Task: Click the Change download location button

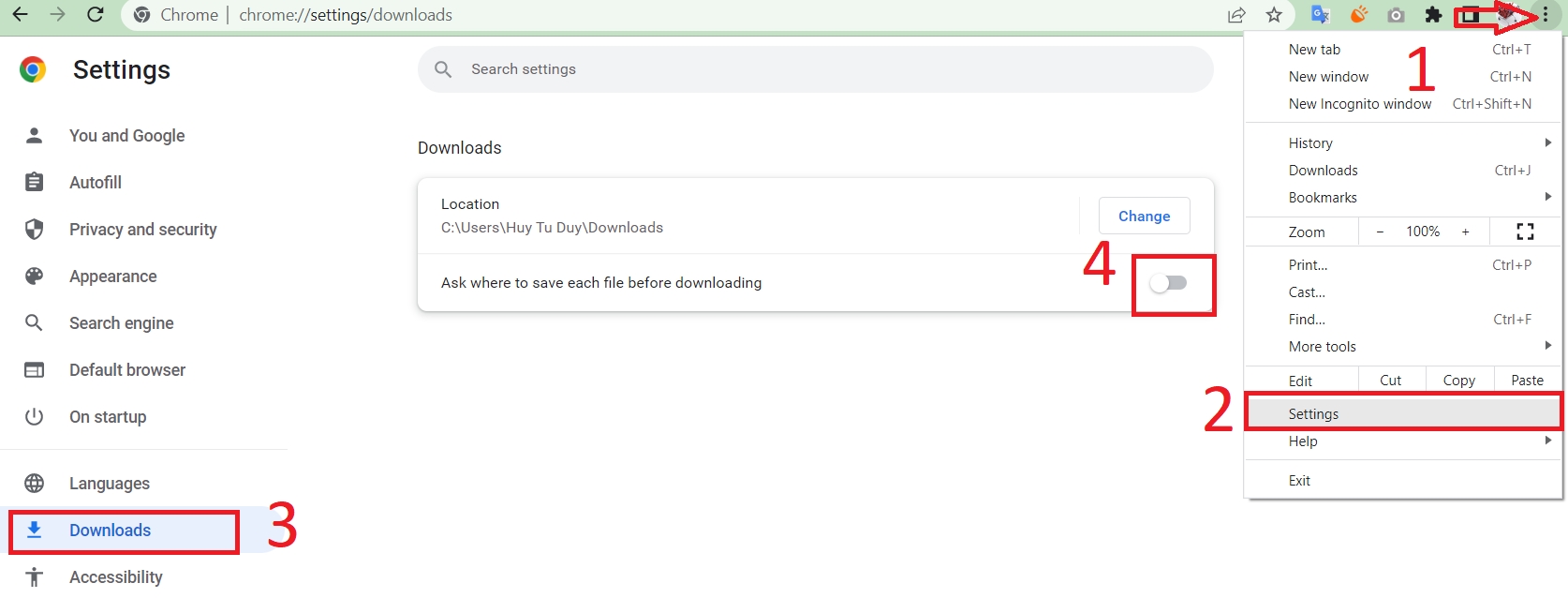Action: (1144, 216)
